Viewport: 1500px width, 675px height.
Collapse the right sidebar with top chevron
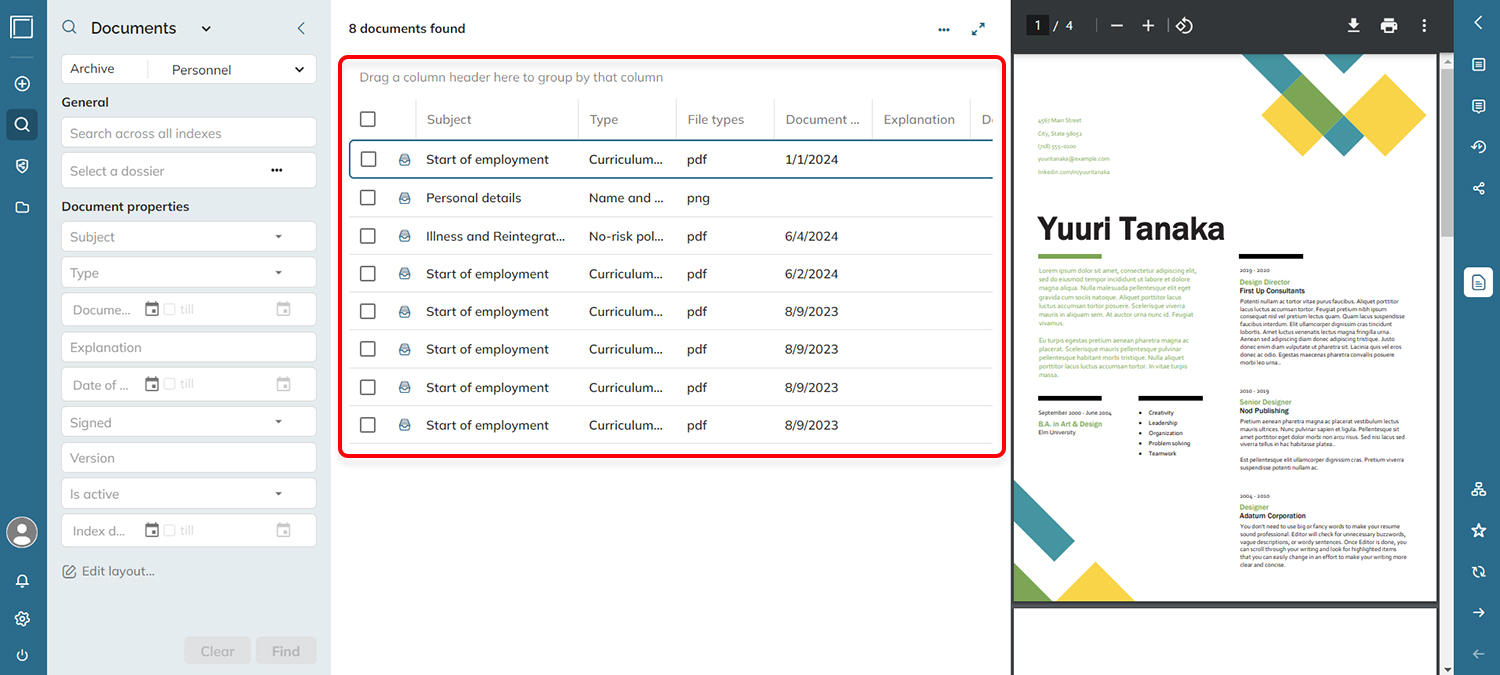1479,23
